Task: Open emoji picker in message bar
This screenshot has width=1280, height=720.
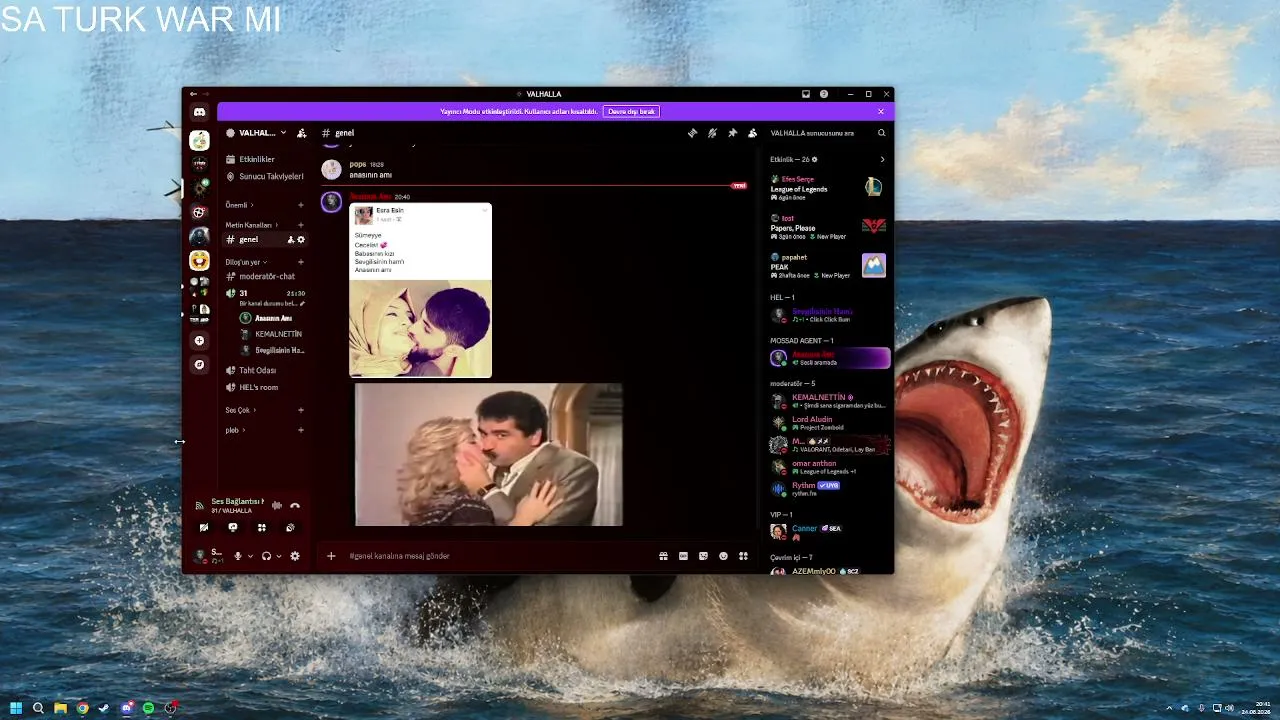Action: (x=723, y=556)
